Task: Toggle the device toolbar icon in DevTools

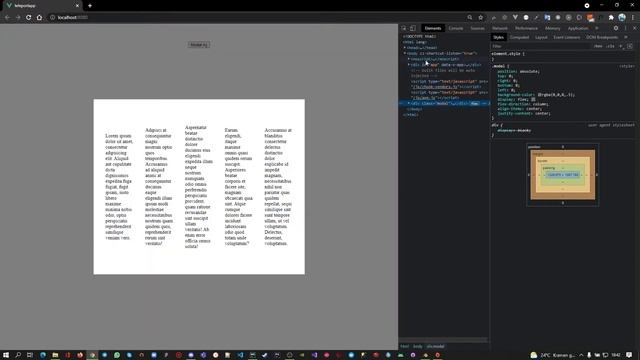Action: [x=413, y=28]
